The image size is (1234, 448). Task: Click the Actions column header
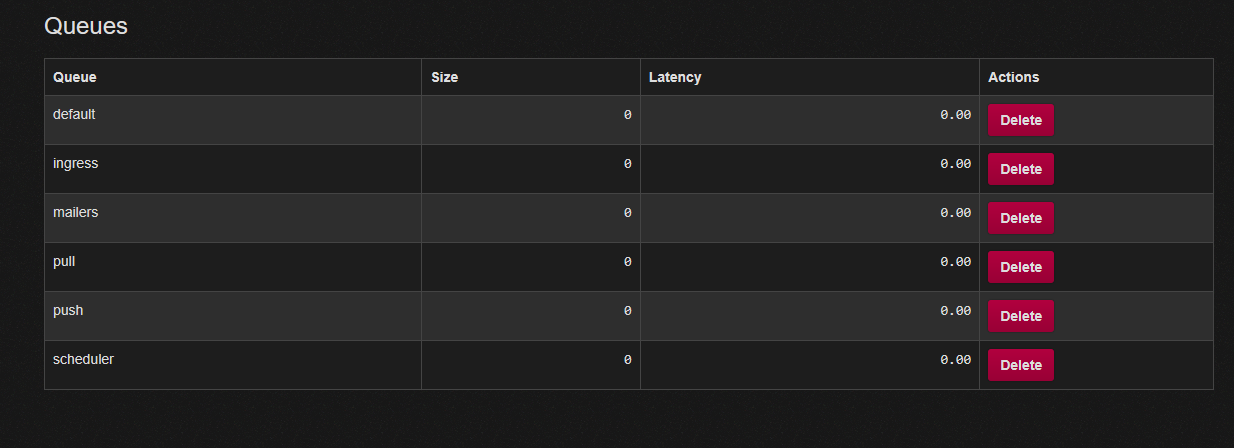1013,77
